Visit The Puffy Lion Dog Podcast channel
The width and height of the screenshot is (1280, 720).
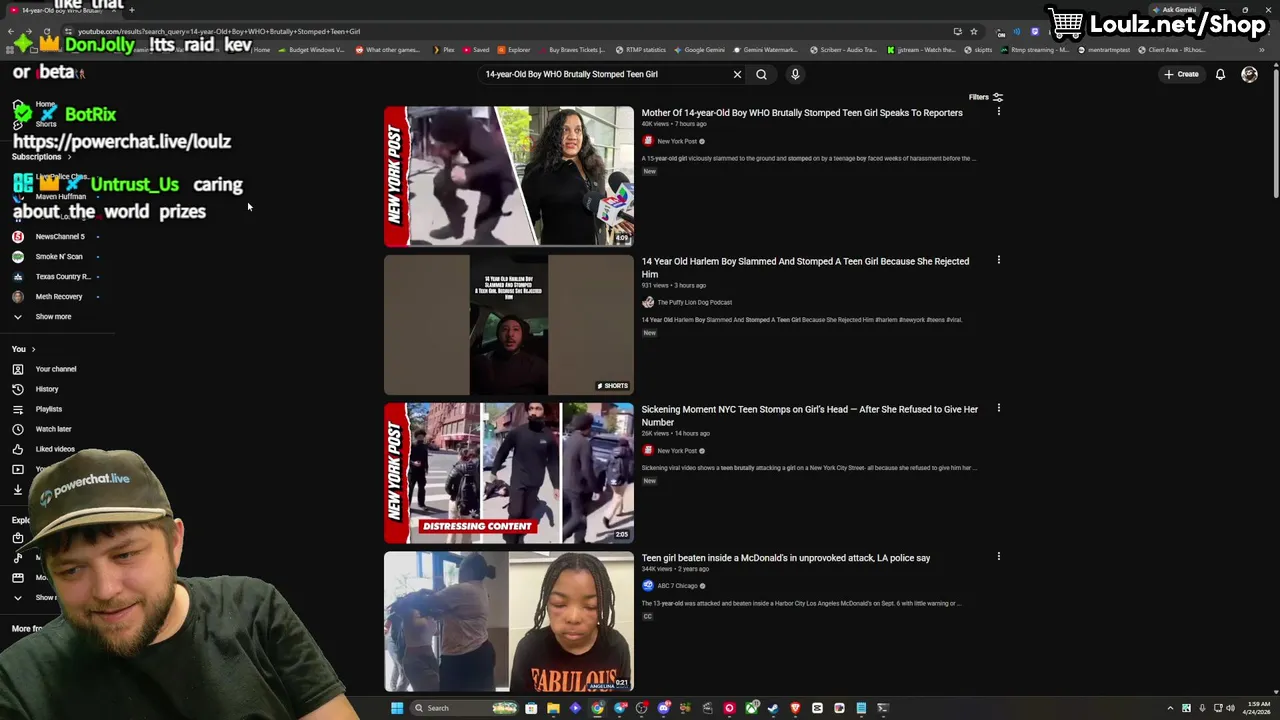[694, 302]
